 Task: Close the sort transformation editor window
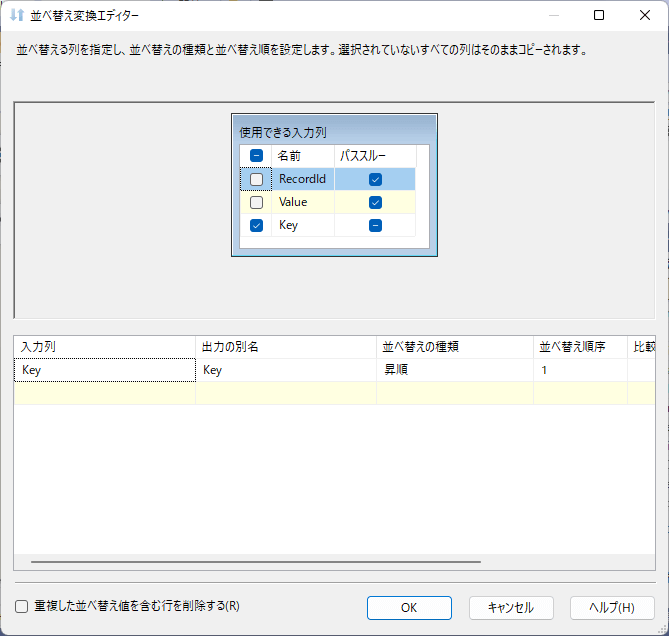click(x=645, y=15)
